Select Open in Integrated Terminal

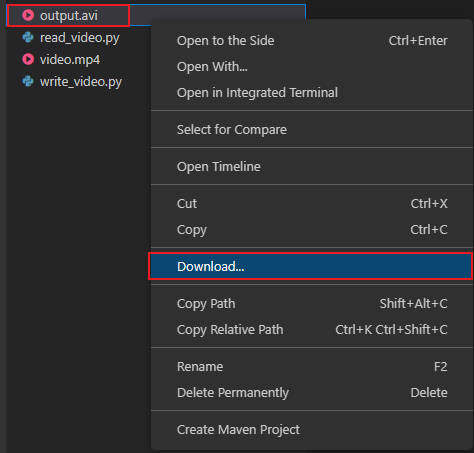coord(312,93)
